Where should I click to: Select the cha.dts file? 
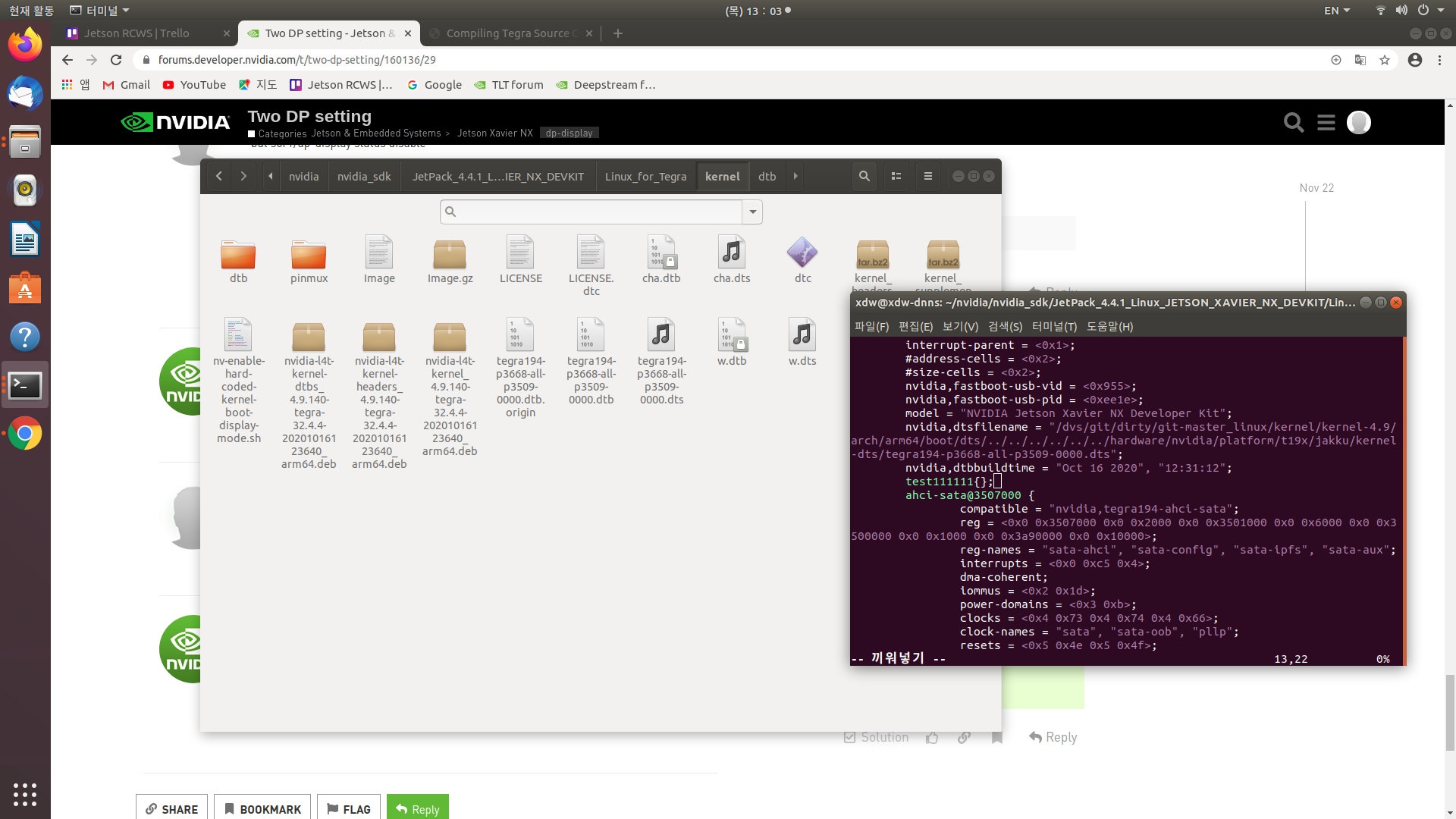(732, 261)
